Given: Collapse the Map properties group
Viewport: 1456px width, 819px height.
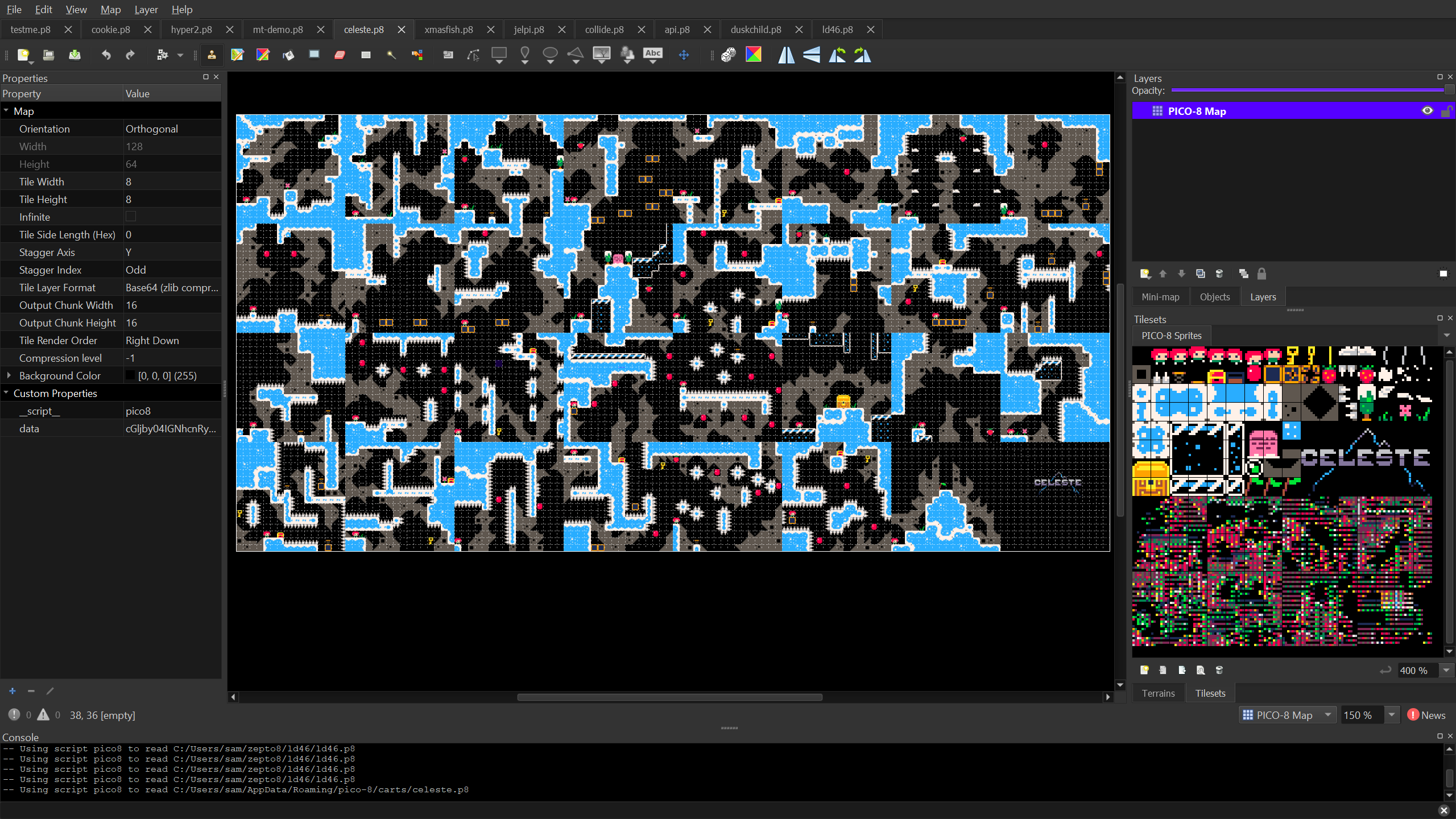Looking at the screenshot, I should [x=6, y=111].
